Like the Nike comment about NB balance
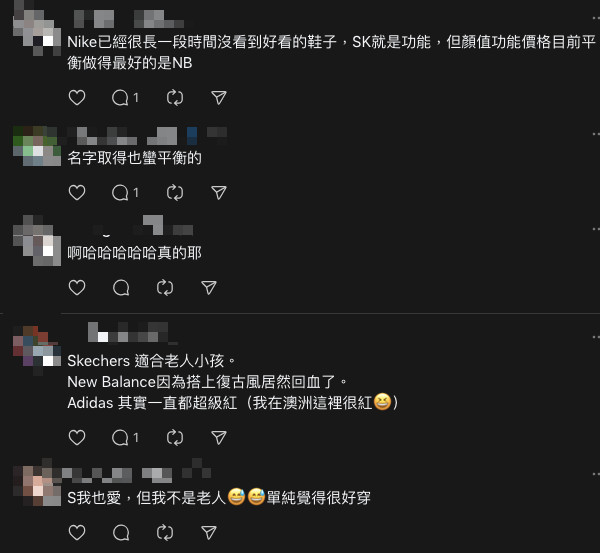The height and width of the screenshot is (553, 600). 77,98
